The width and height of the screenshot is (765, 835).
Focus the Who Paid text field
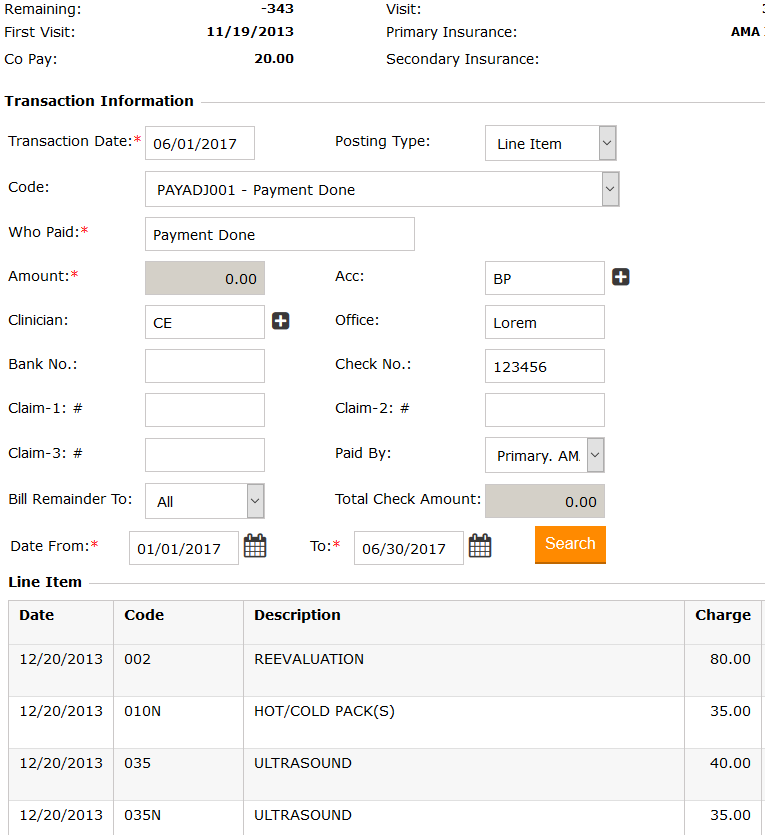279,234
